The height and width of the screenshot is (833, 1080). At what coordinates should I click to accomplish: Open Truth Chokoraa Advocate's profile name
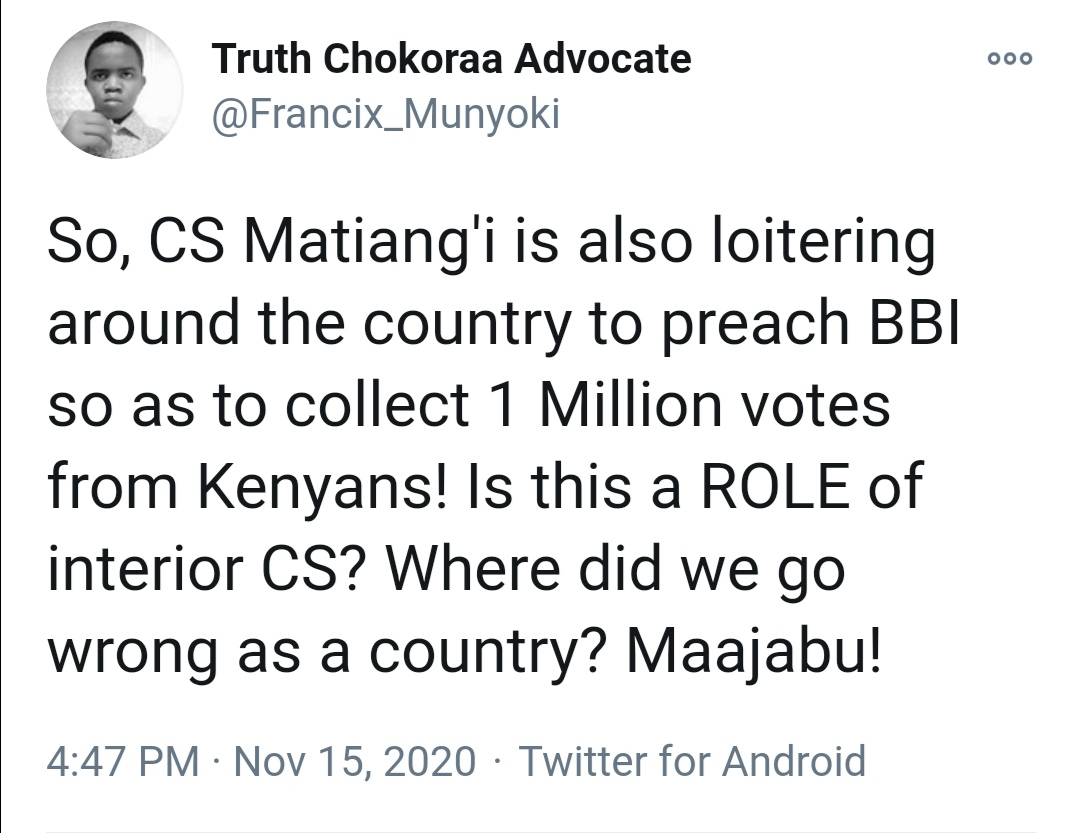[x=451, y=60]
